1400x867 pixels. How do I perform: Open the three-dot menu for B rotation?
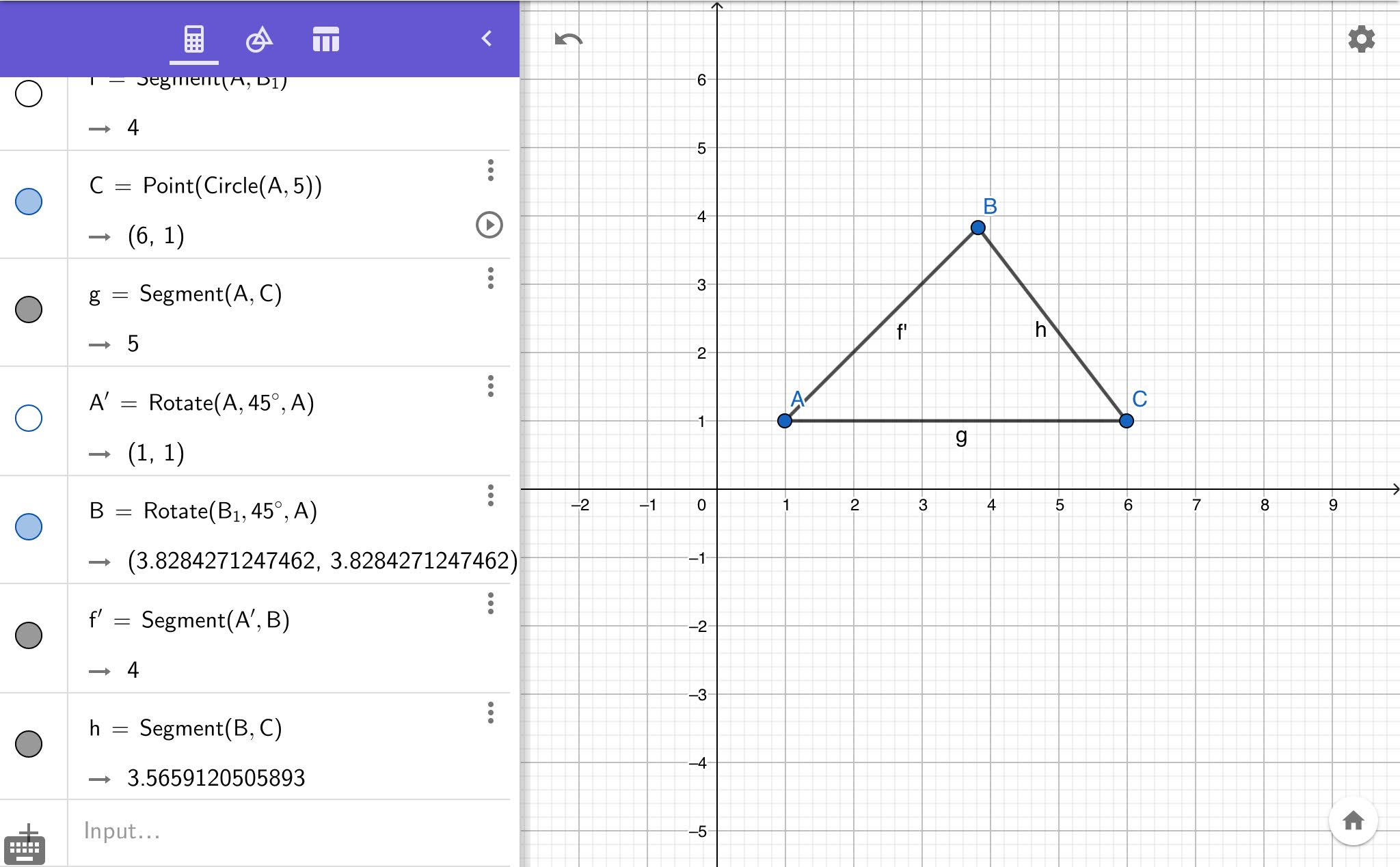pos(490,495)
